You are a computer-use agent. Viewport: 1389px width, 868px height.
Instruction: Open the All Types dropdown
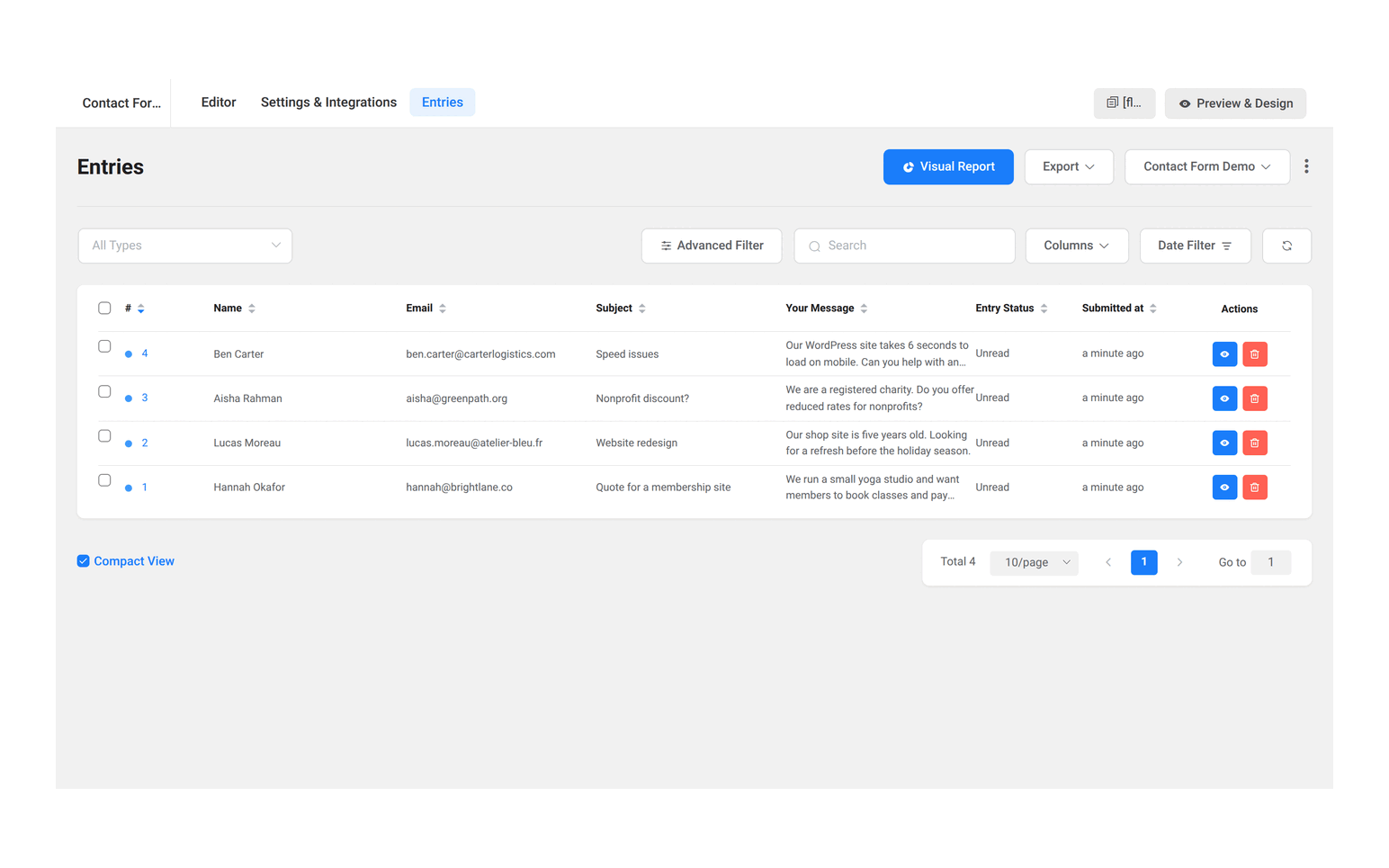(185, 246)
